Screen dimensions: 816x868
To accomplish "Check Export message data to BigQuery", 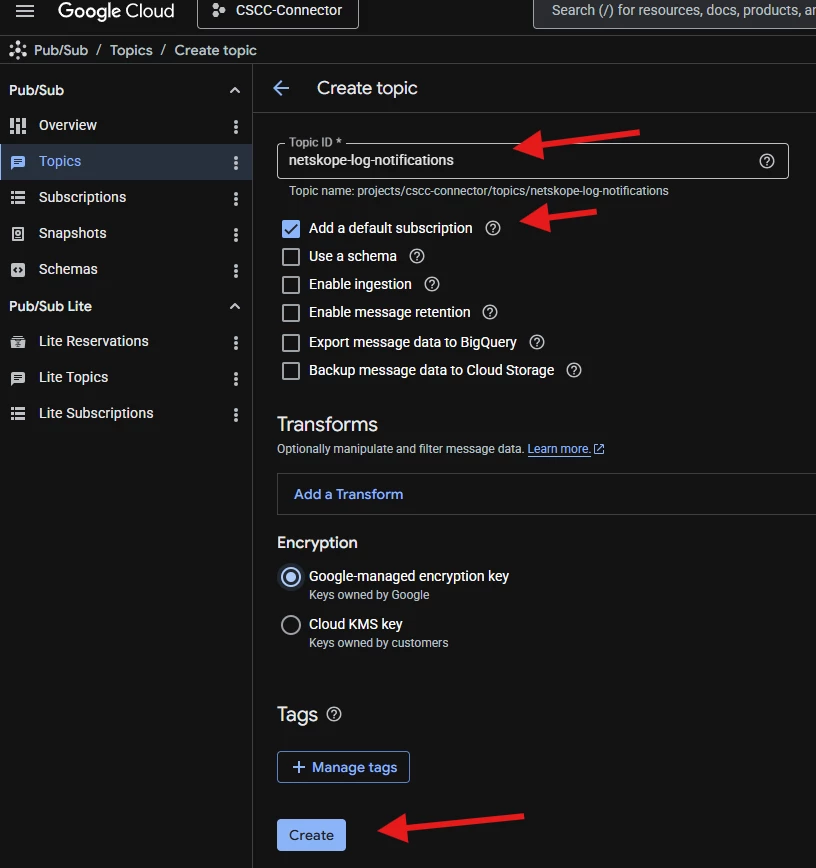I will [x=291, y=343].
